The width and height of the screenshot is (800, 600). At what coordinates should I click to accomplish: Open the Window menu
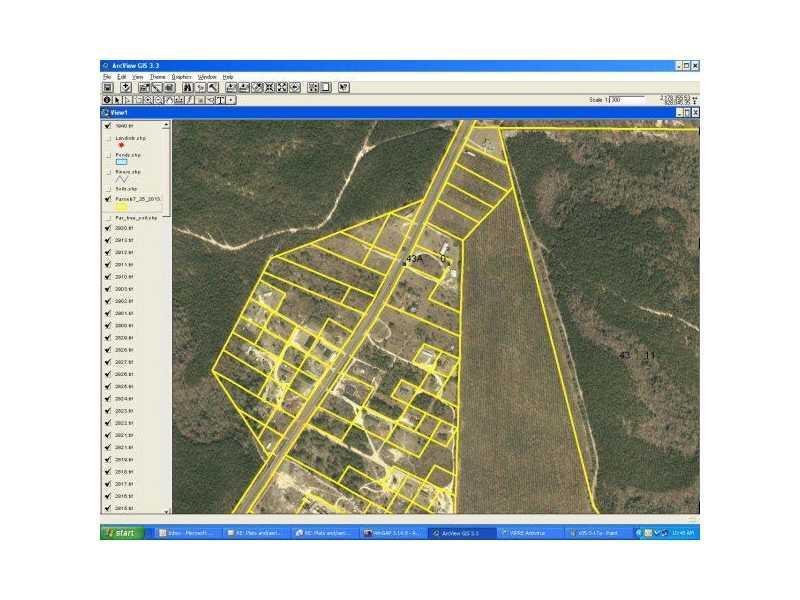207,77
